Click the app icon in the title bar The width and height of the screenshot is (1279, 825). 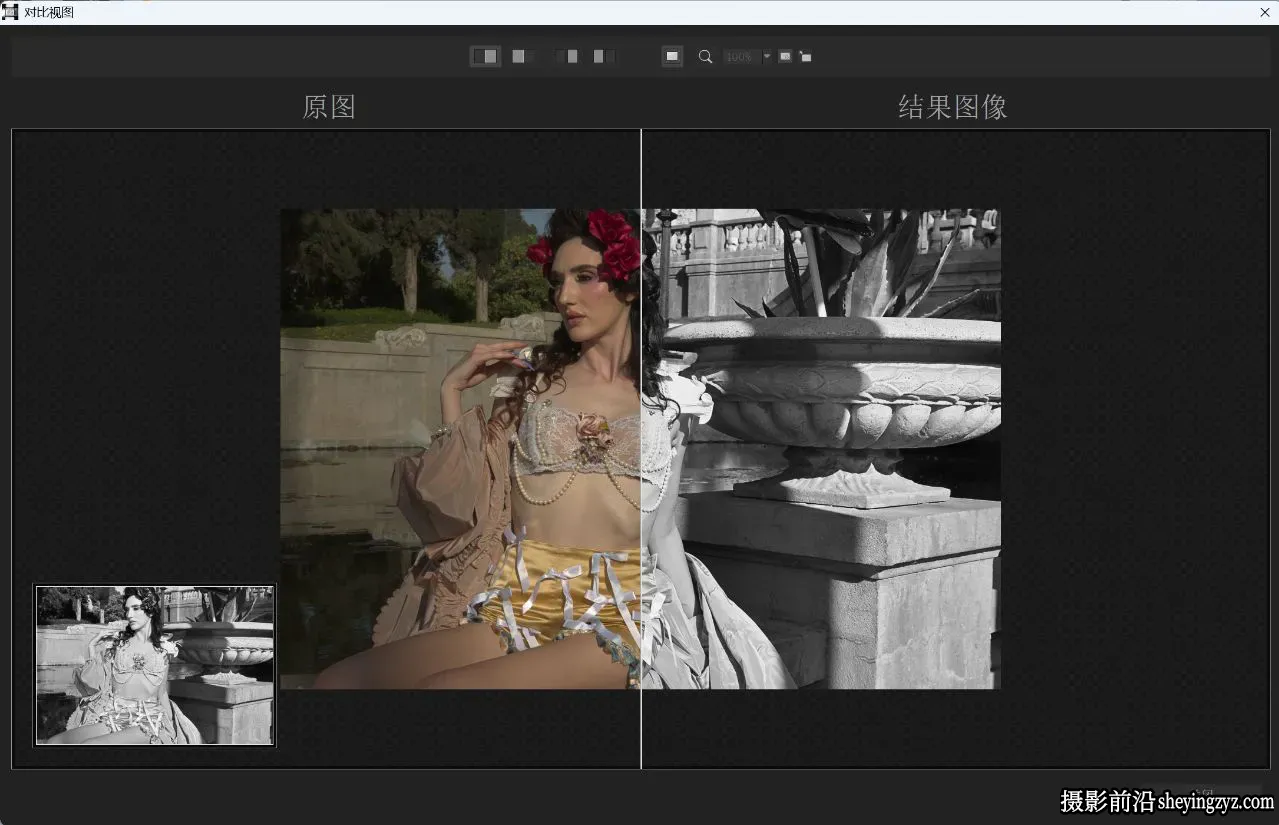[10, 12]
